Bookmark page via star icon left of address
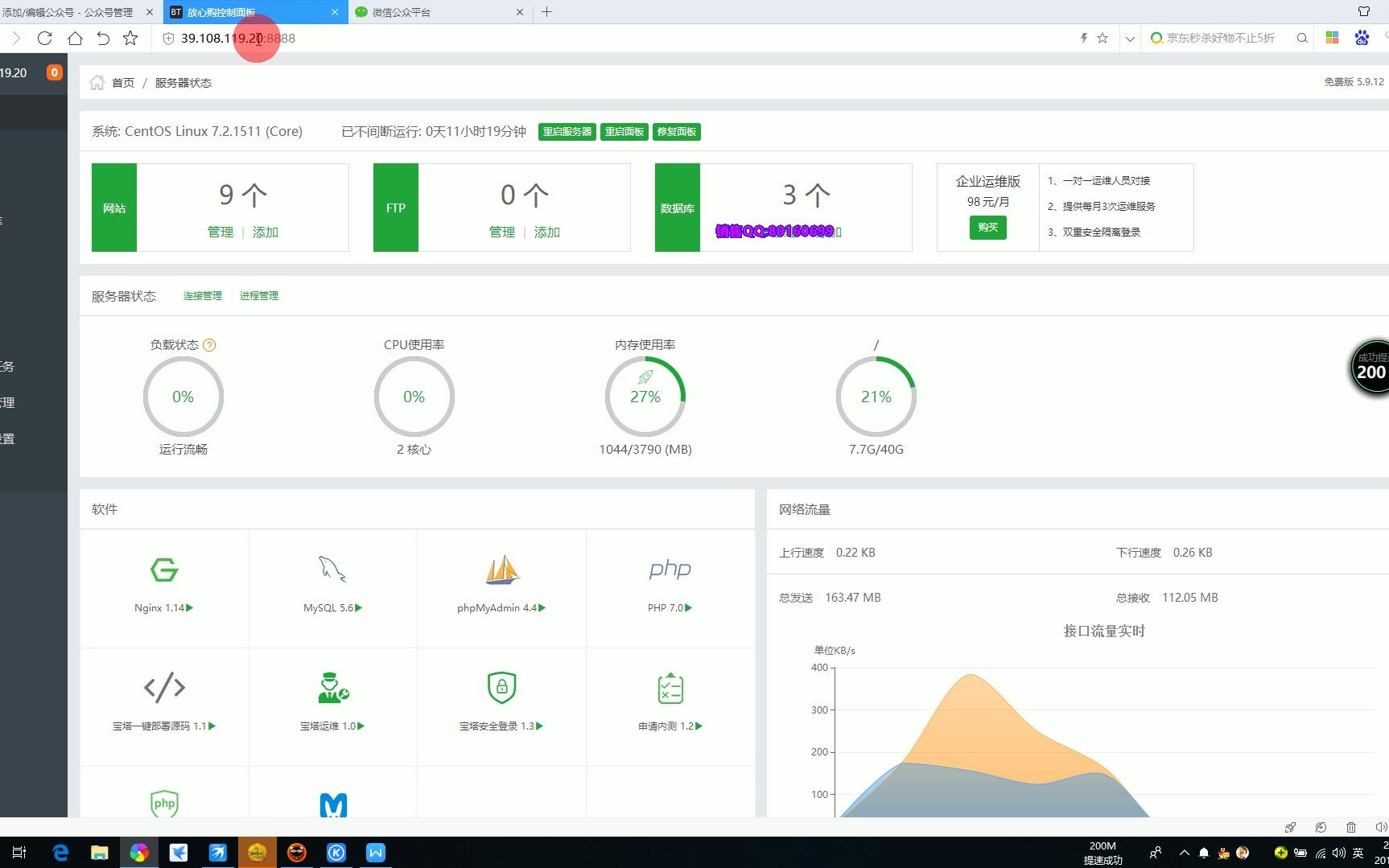The image size is (1389, 868). click(130, 38)
